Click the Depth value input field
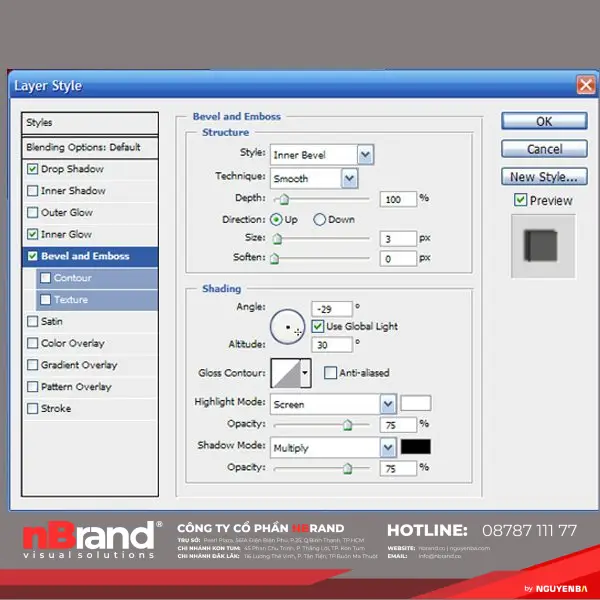600x600 pixels. [398, 199]
